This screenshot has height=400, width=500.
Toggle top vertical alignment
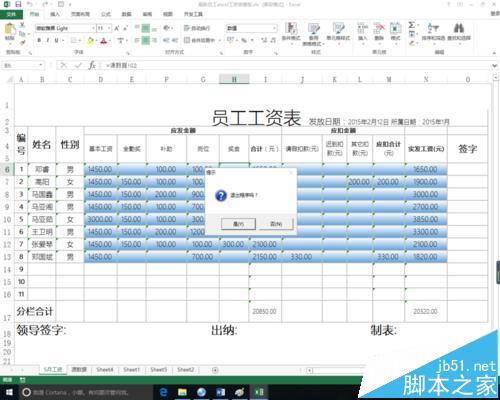coord(137,28)
